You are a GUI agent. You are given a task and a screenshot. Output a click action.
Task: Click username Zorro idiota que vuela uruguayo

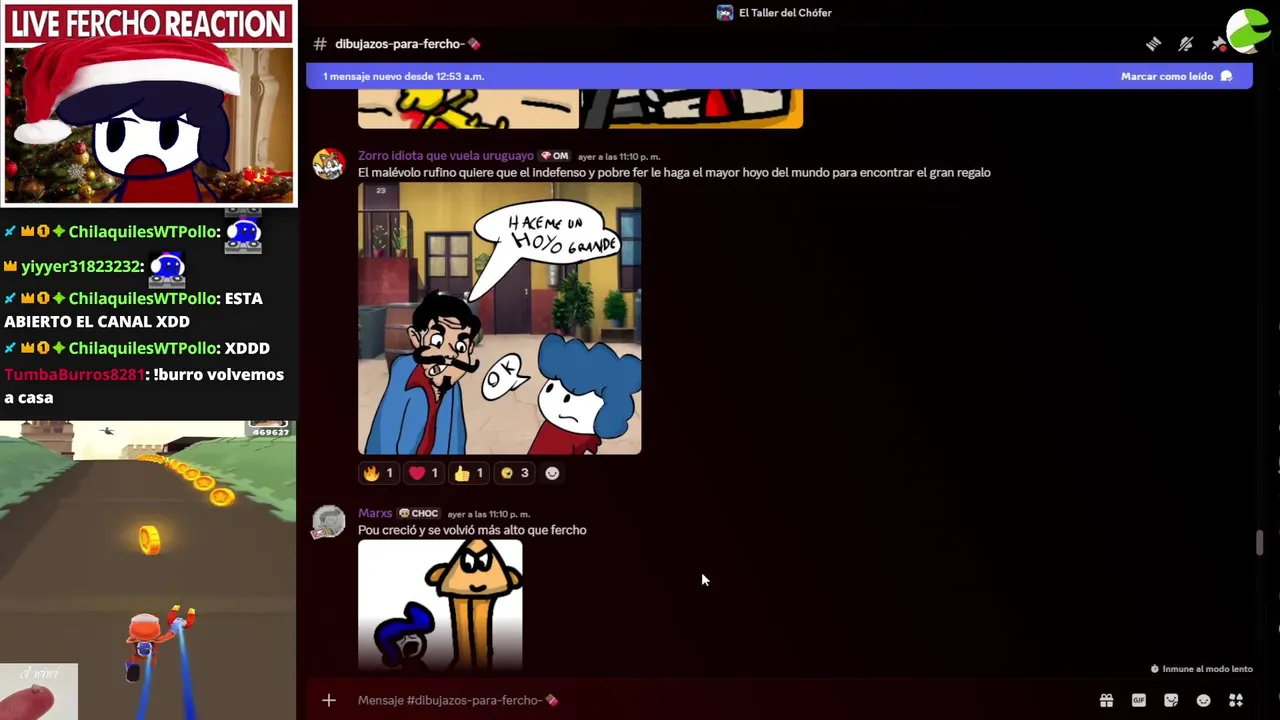[x=446, y=156]
